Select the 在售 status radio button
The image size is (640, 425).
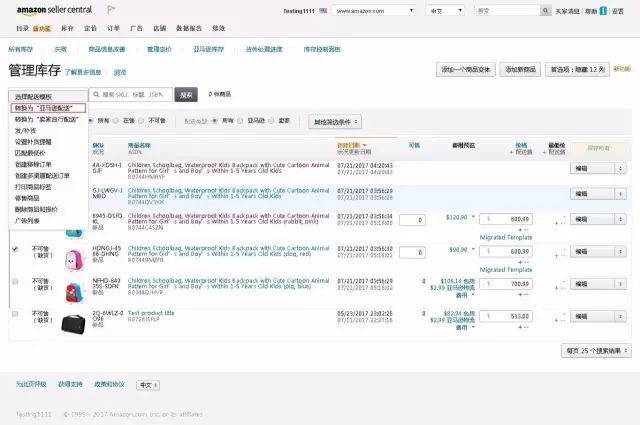[116, 121]
